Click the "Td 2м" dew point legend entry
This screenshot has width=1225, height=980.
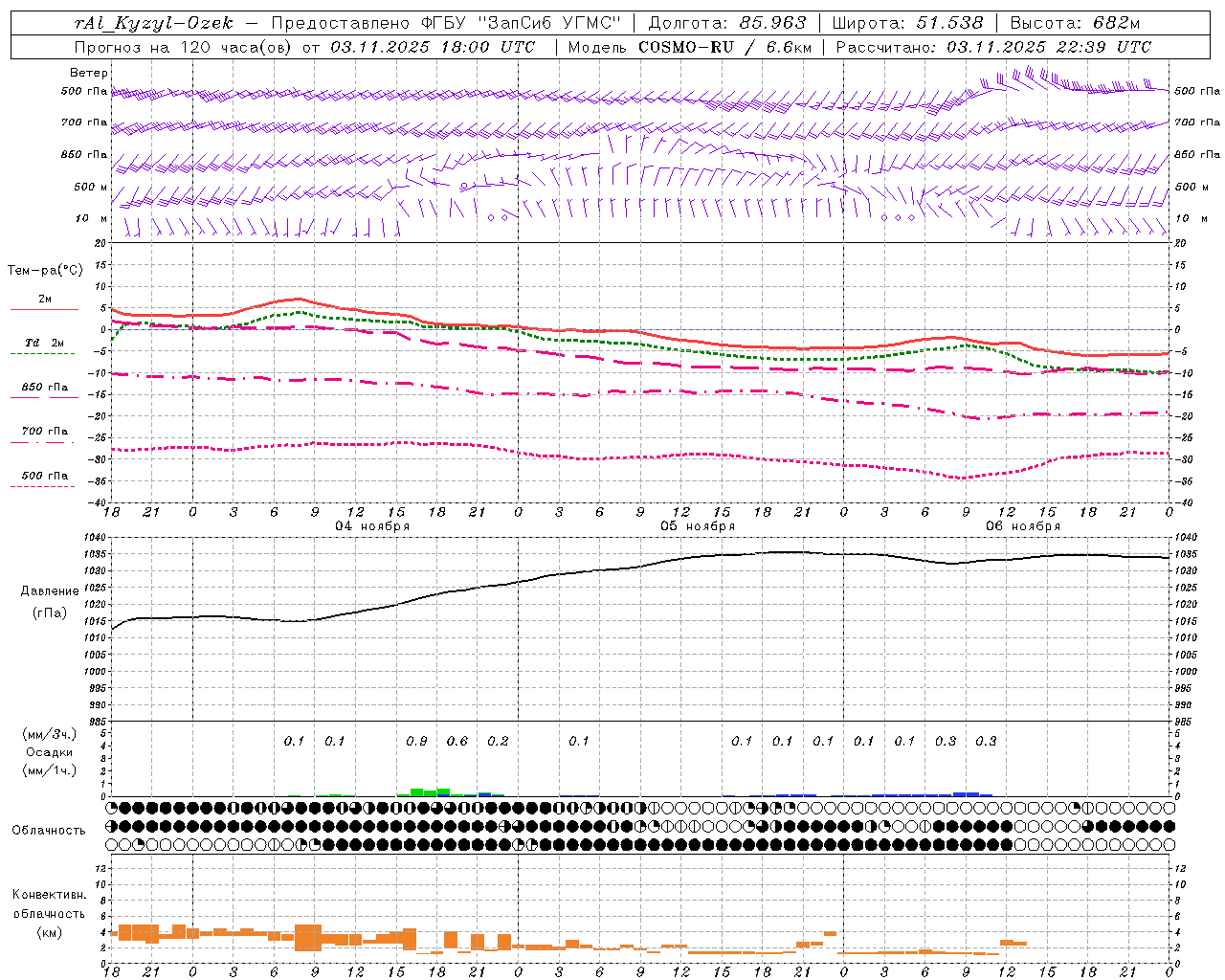pos(45,343)
